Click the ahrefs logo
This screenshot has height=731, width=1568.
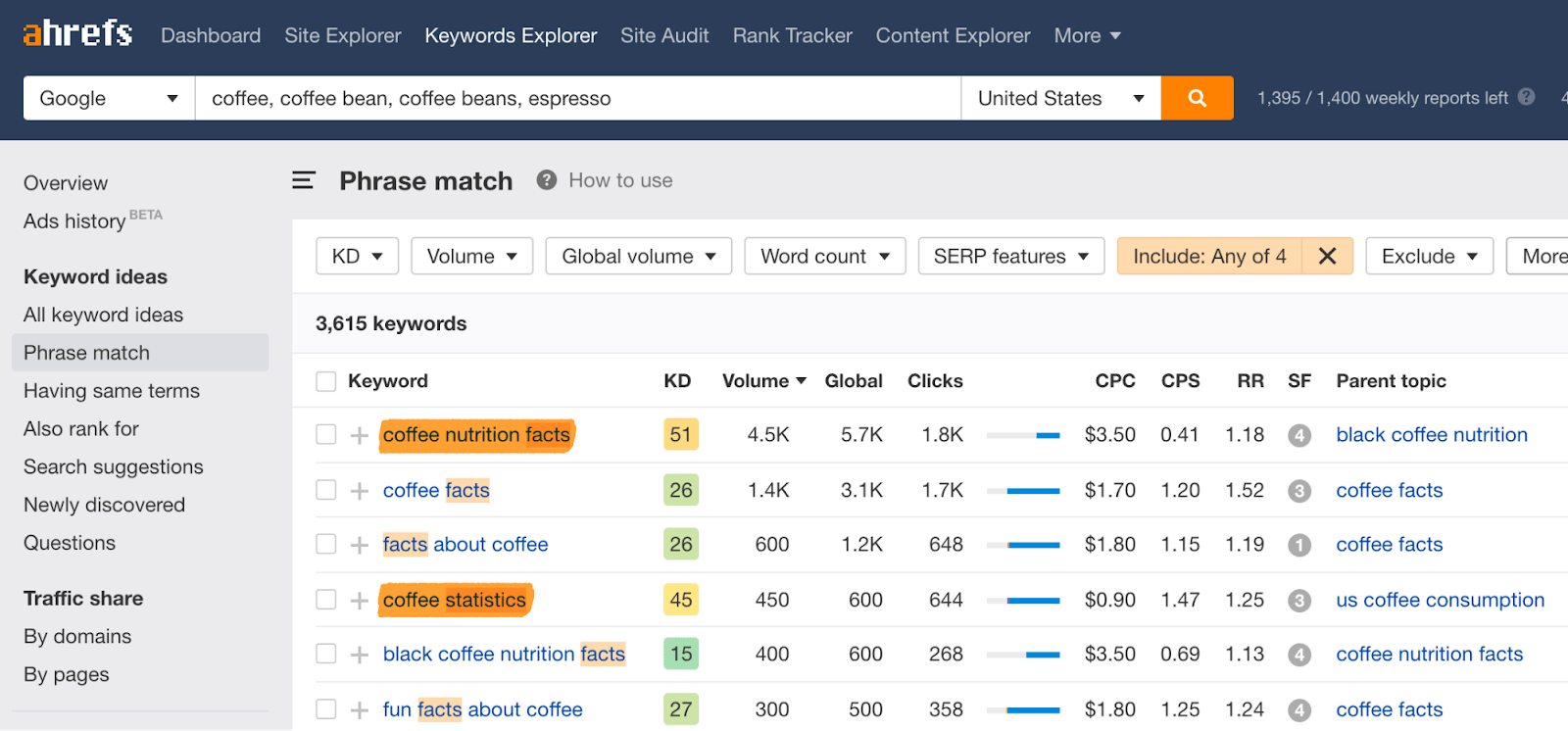coord(77,34)
